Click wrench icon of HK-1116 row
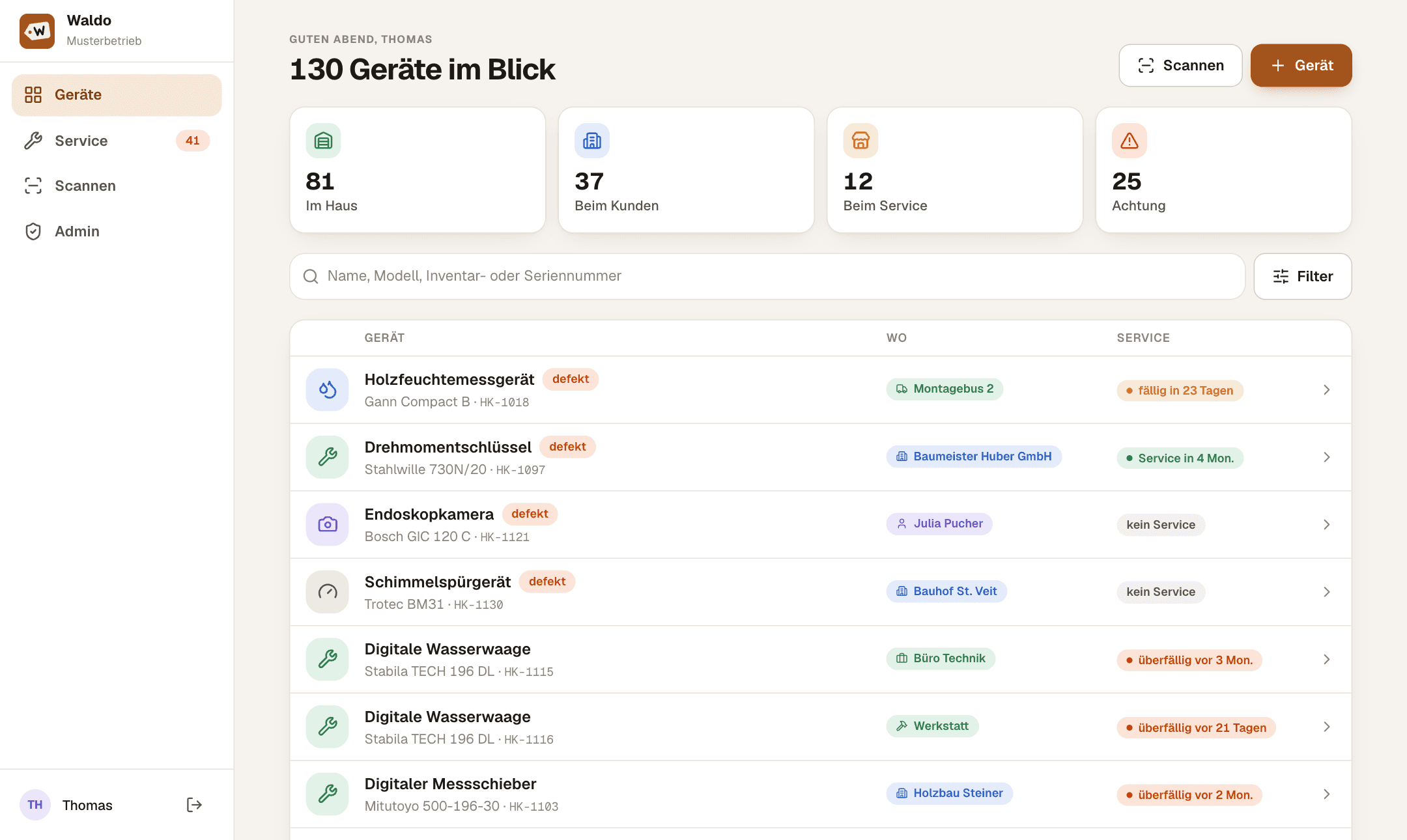This screenshot has width=1407, height=840. pyautogui.click(x=327, y=727)
